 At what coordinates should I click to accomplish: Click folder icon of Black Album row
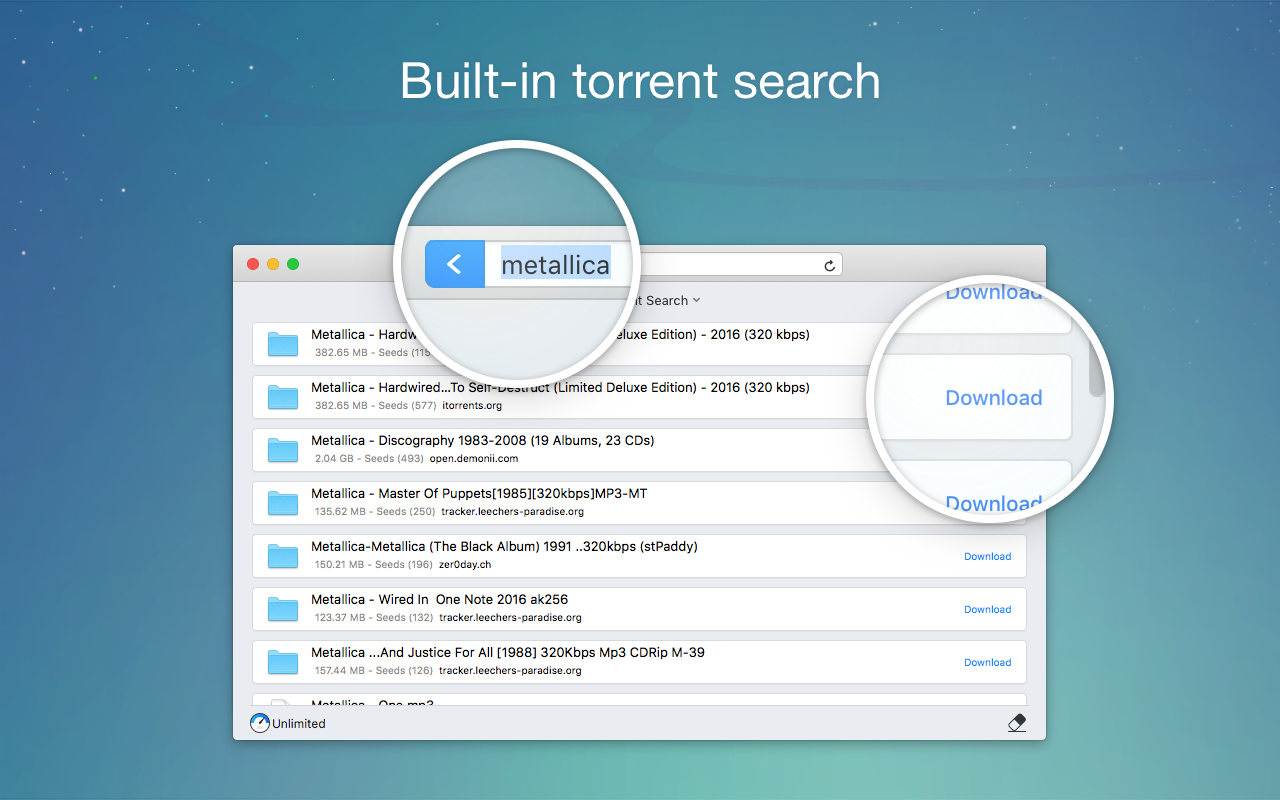pyautogui.click(x=283, y=556)
